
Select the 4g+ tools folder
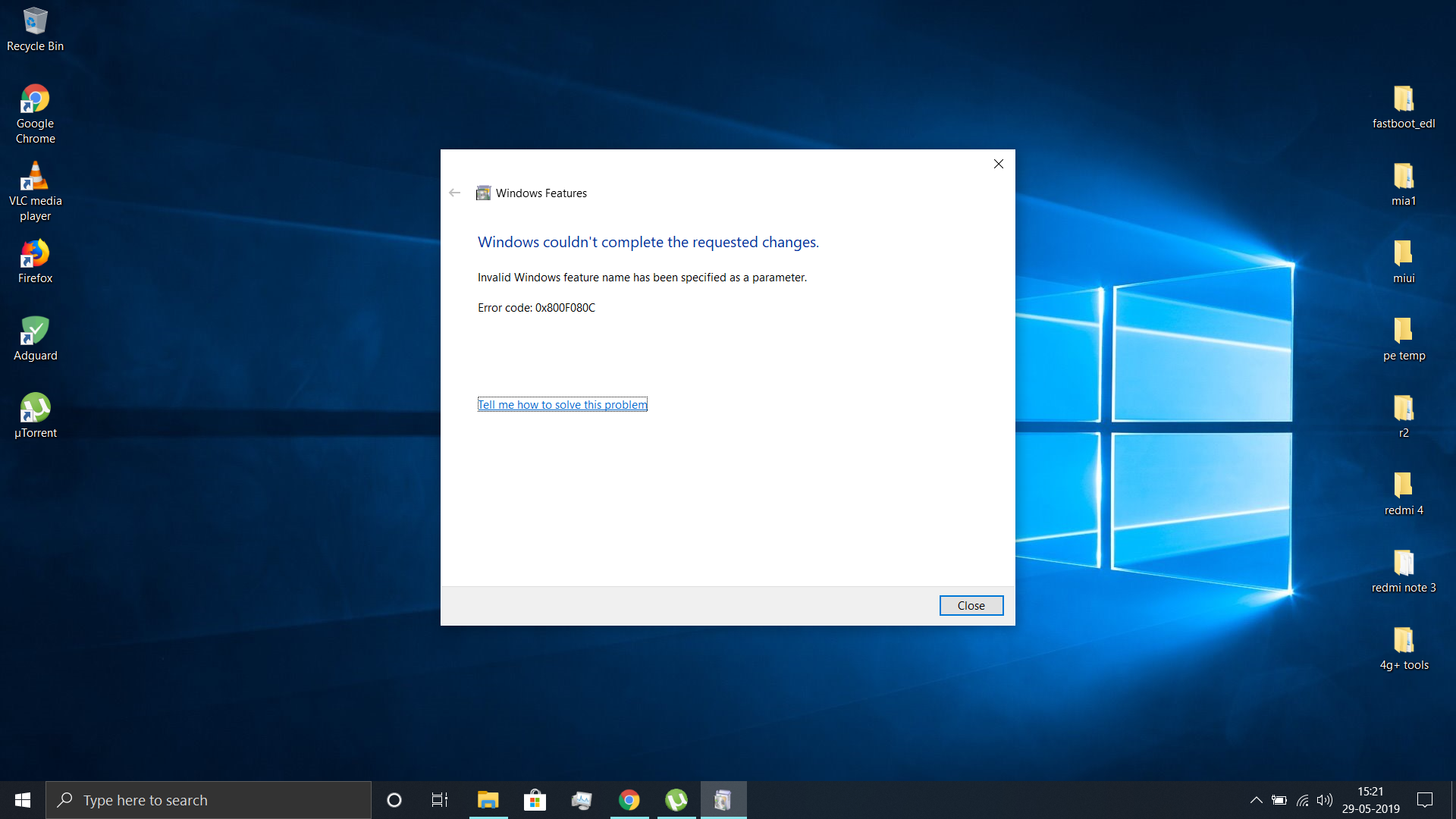(x=1403, y=648)
